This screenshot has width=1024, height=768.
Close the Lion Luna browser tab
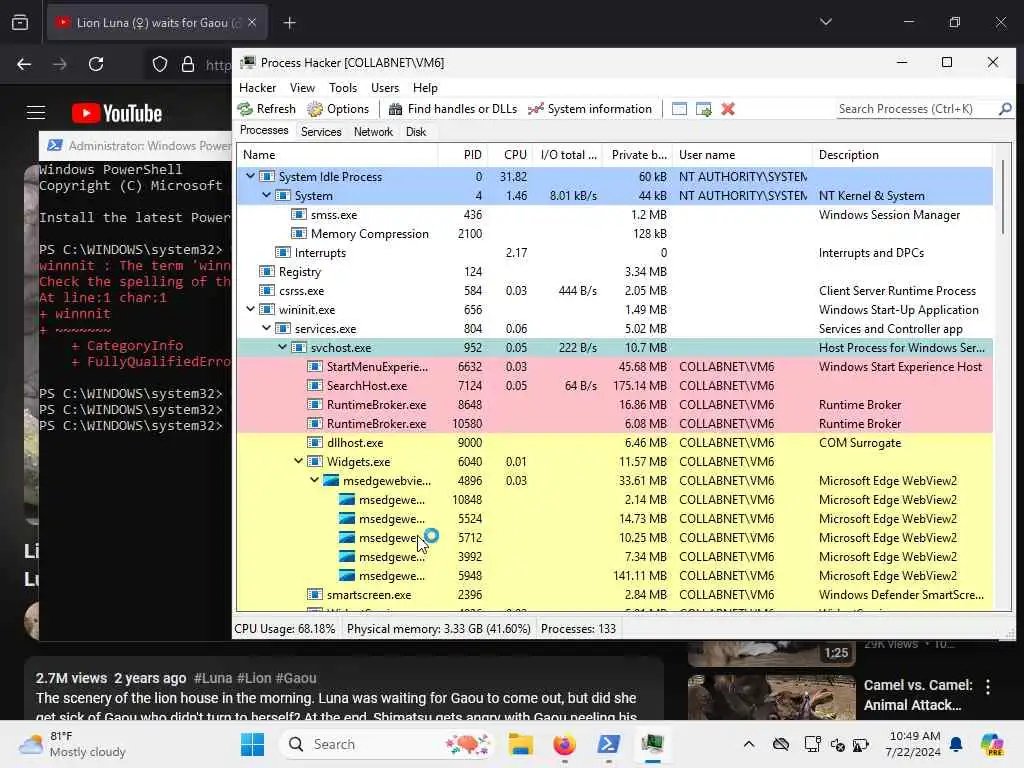(252, 22)
